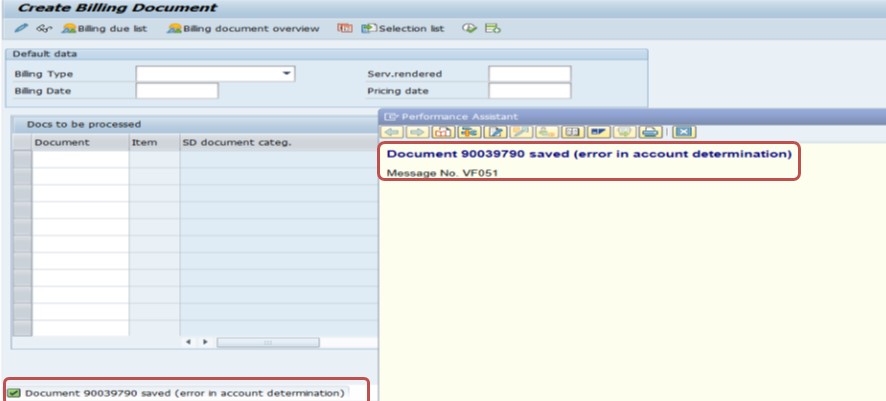886x401 pixels.
Task: Click the table's left scroll arrow
Action: pyautogui.click(x=188, y=342)
